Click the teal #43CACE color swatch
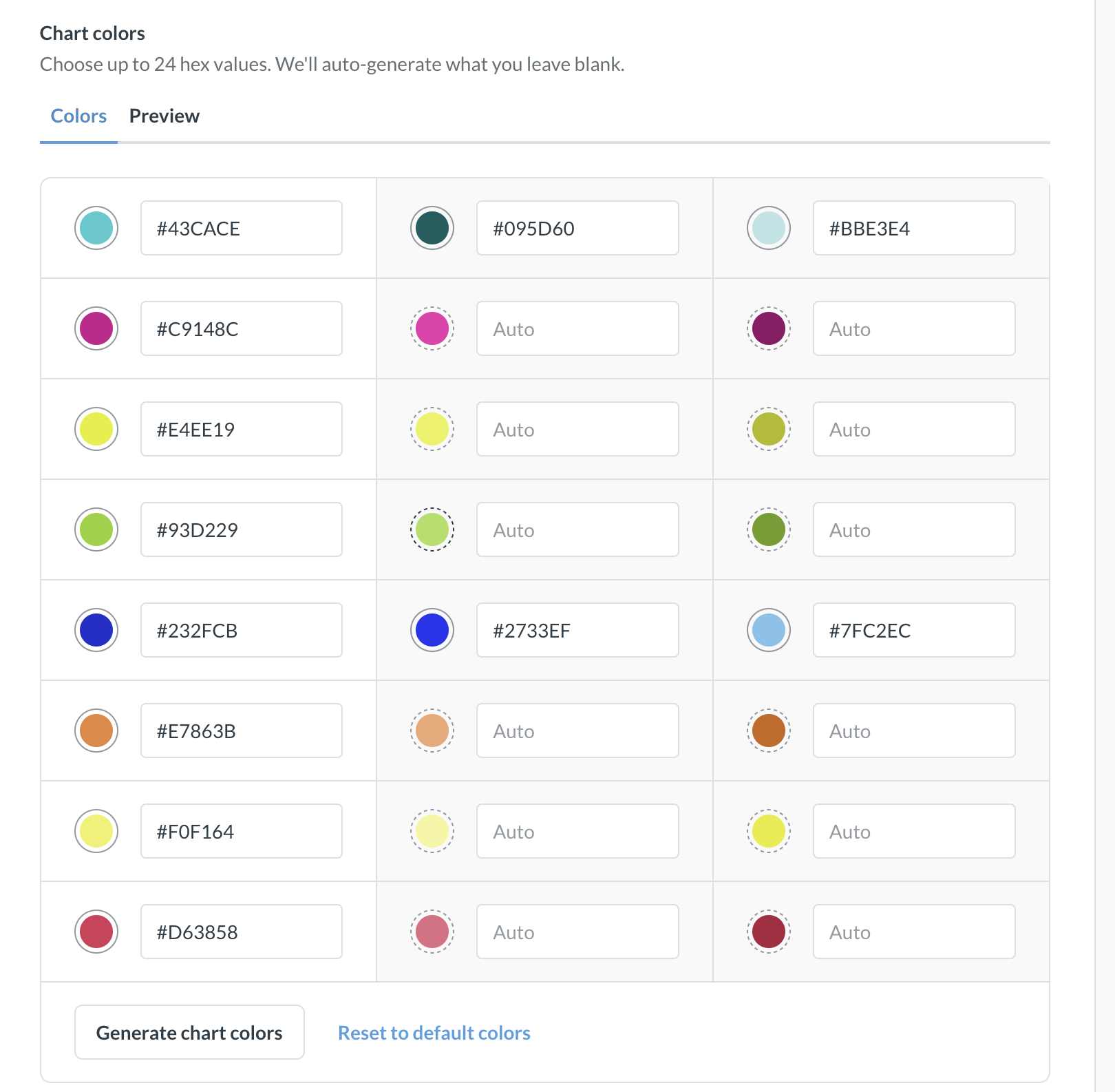Screen dimensions: 1115x1092 tap(96, 228)
